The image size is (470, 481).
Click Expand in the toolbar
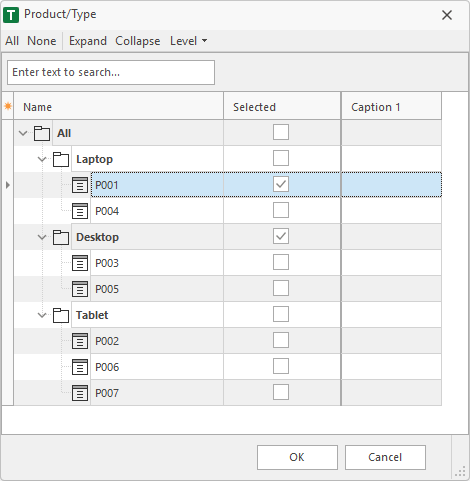click(x=88, y=41)
